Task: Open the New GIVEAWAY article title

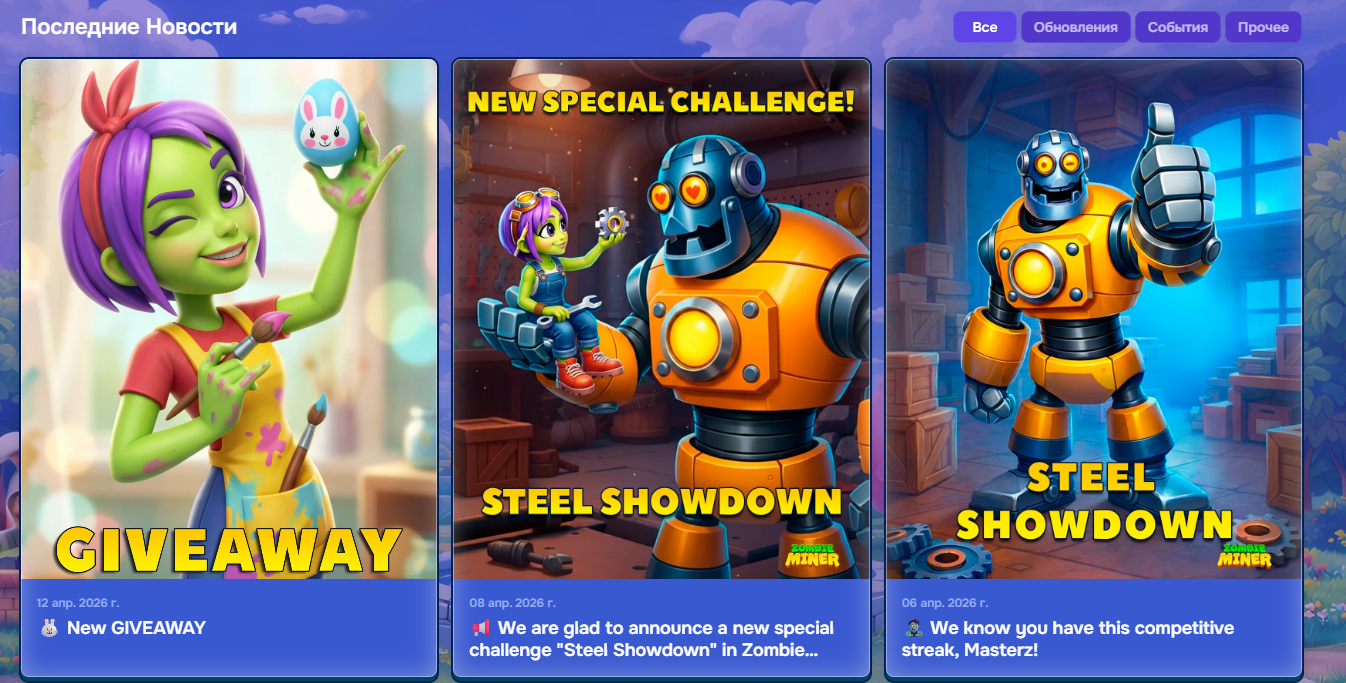Action: (136, 628)
